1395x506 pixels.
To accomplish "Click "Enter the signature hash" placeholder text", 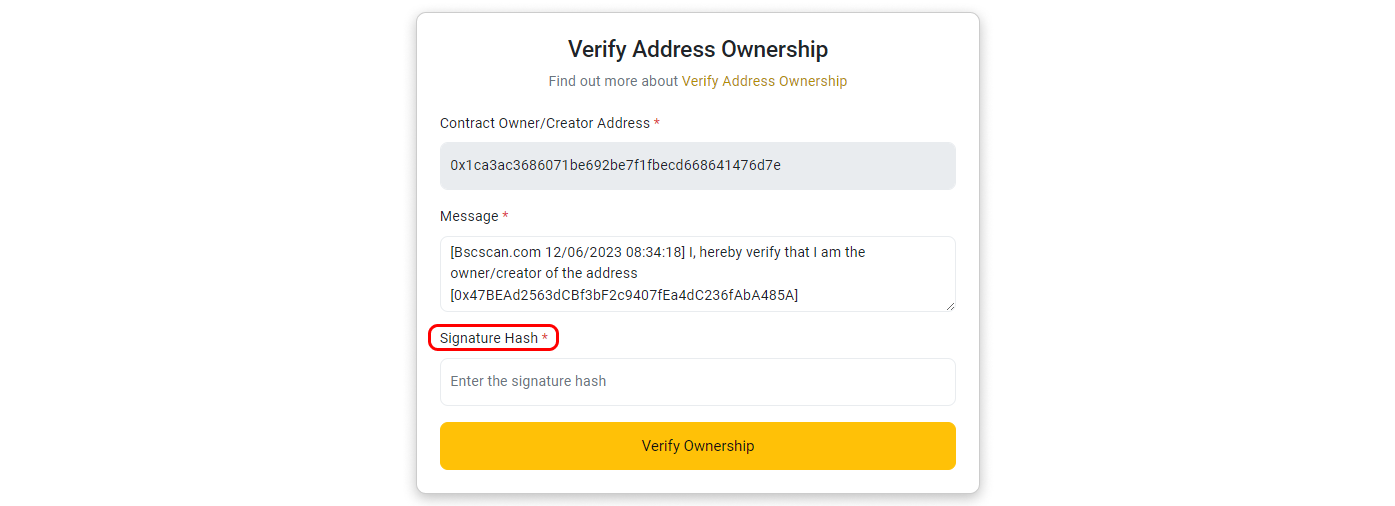I will pyautogui.click(x=528, y=382).
